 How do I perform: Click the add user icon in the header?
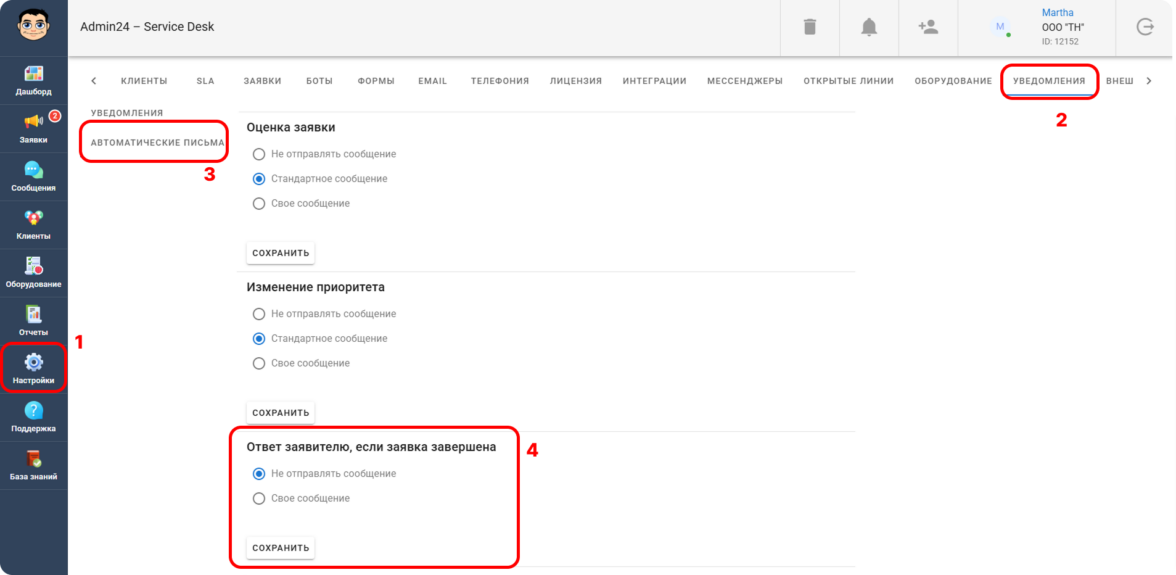(x=928, y=28)
